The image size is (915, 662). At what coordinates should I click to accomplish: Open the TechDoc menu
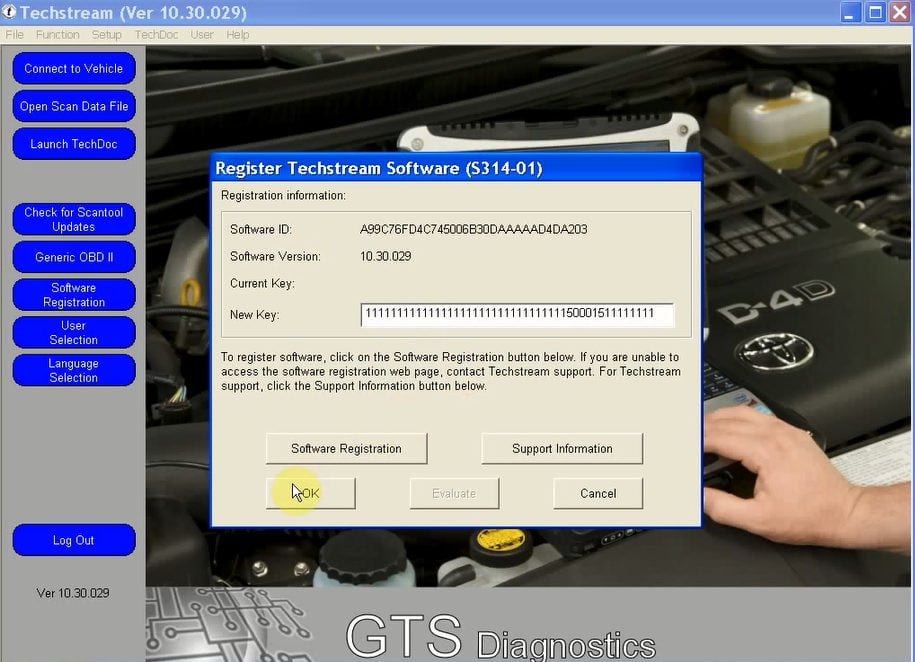pos(156,34)
